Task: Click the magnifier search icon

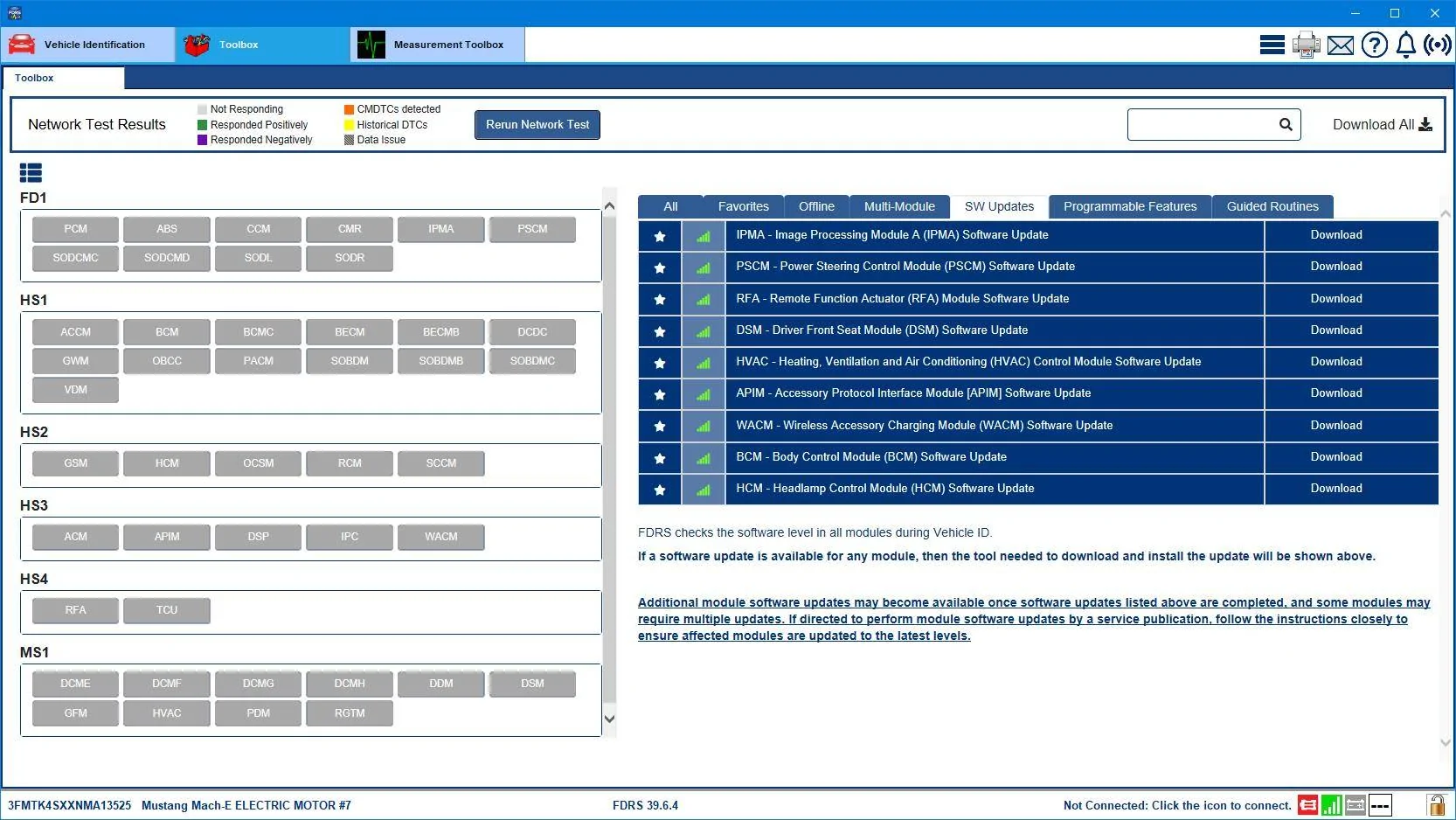Action: pos(1286,125)
